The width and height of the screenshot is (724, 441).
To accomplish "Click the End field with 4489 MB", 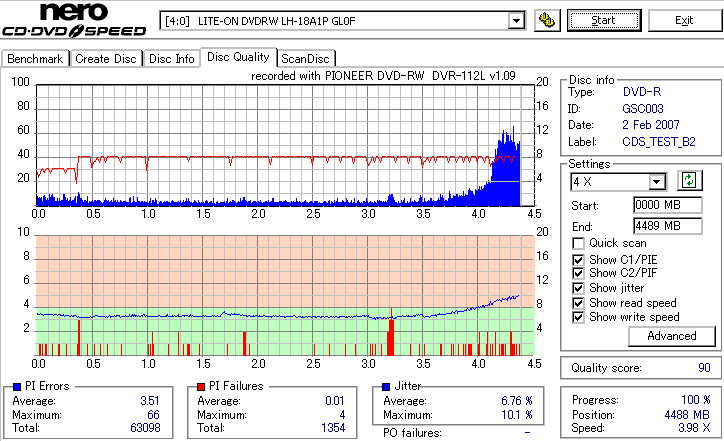I will [x=668, y=226].
